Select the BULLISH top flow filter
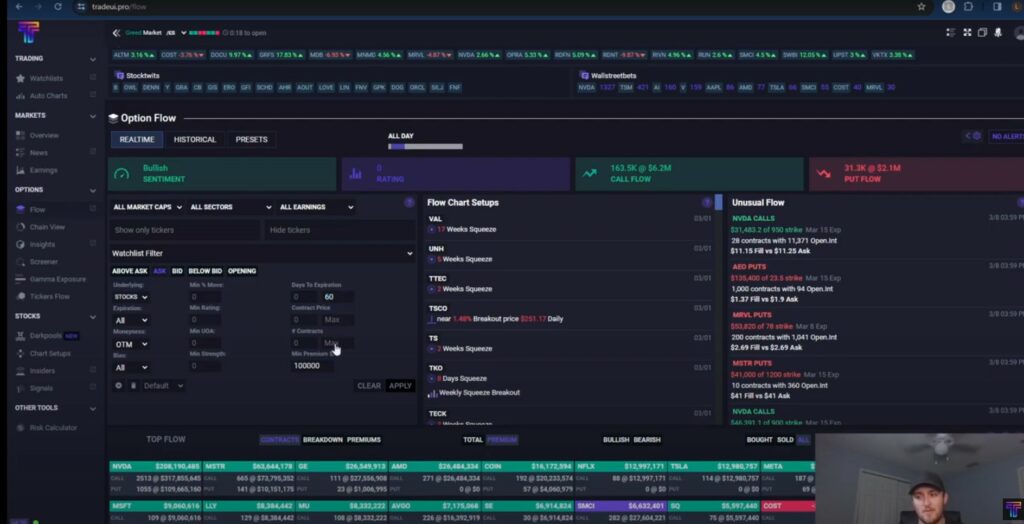 616,440
